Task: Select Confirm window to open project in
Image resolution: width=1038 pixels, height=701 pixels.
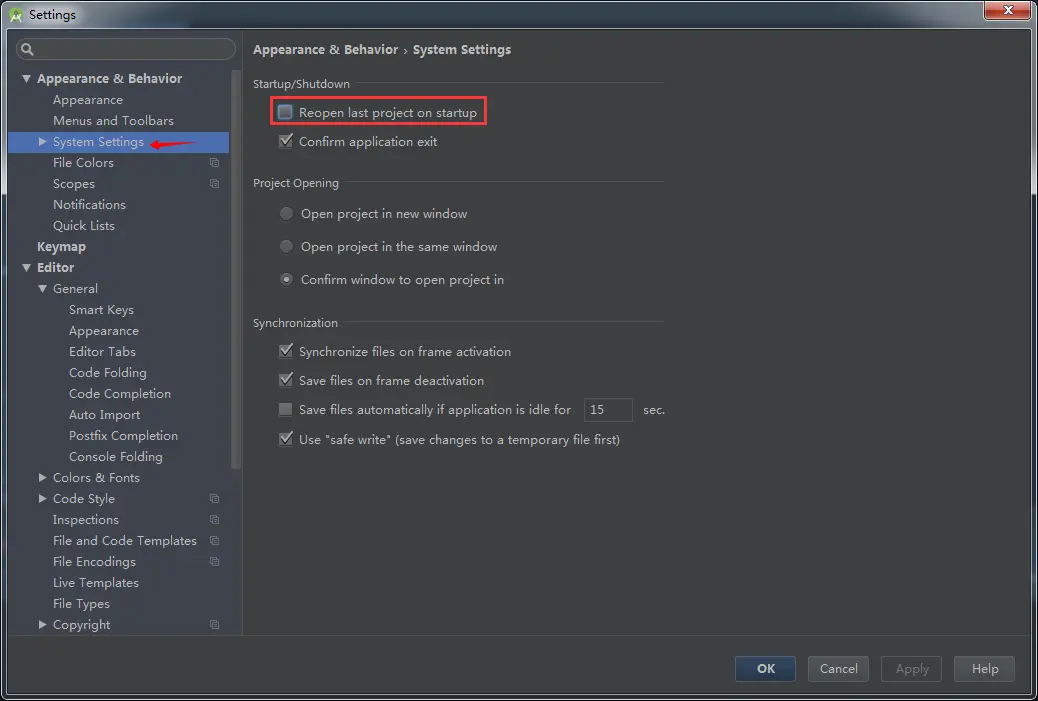Action: [286, 279]
